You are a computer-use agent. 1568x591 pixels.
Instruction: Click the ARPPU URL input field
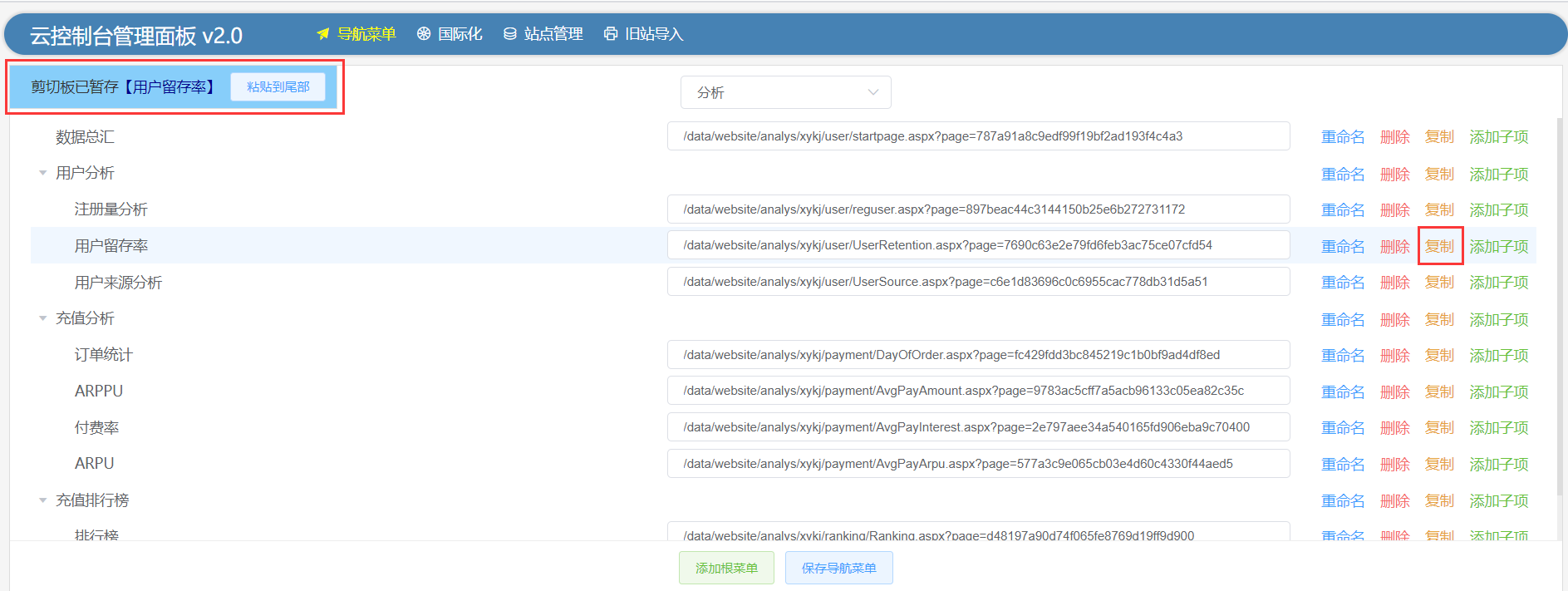tap(978, 391)
